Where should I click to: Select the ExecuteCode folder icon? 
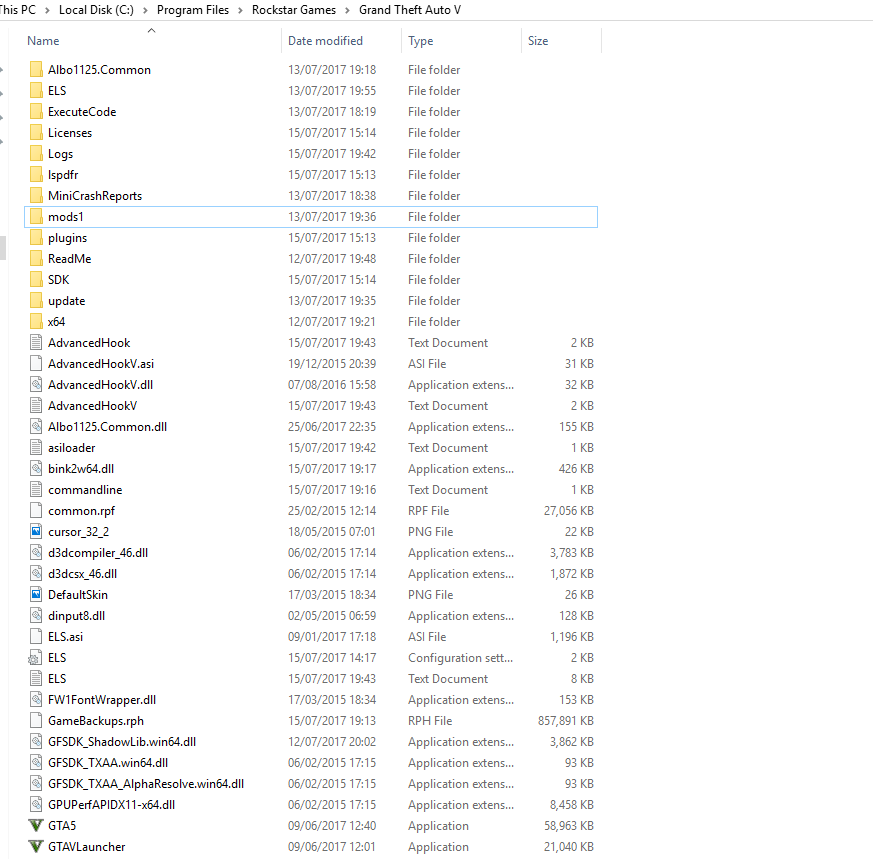pyautogui.click(x=36, y=112)
